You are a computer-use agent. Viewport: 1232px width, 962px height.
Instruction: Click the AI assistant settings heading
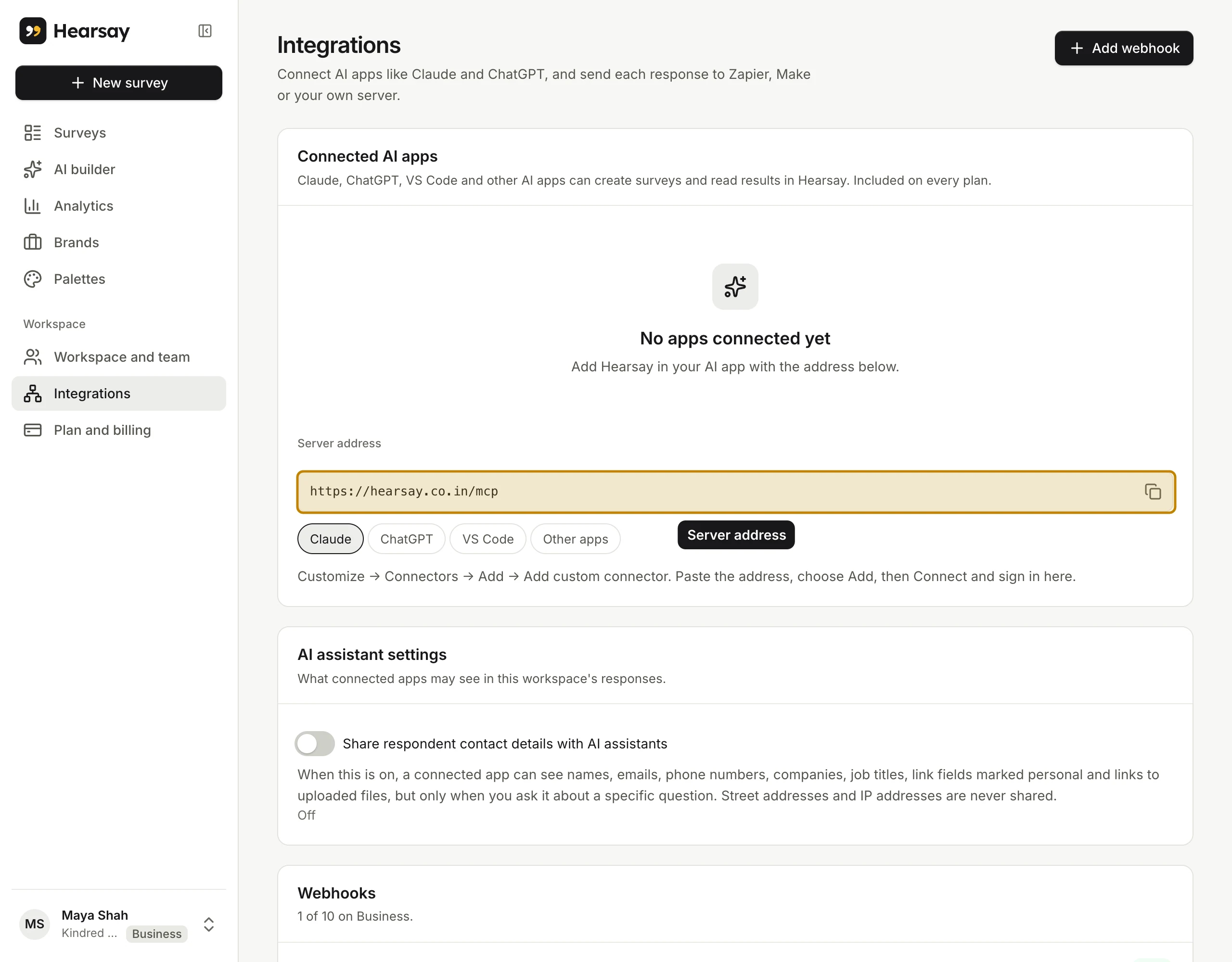(372, 654)
